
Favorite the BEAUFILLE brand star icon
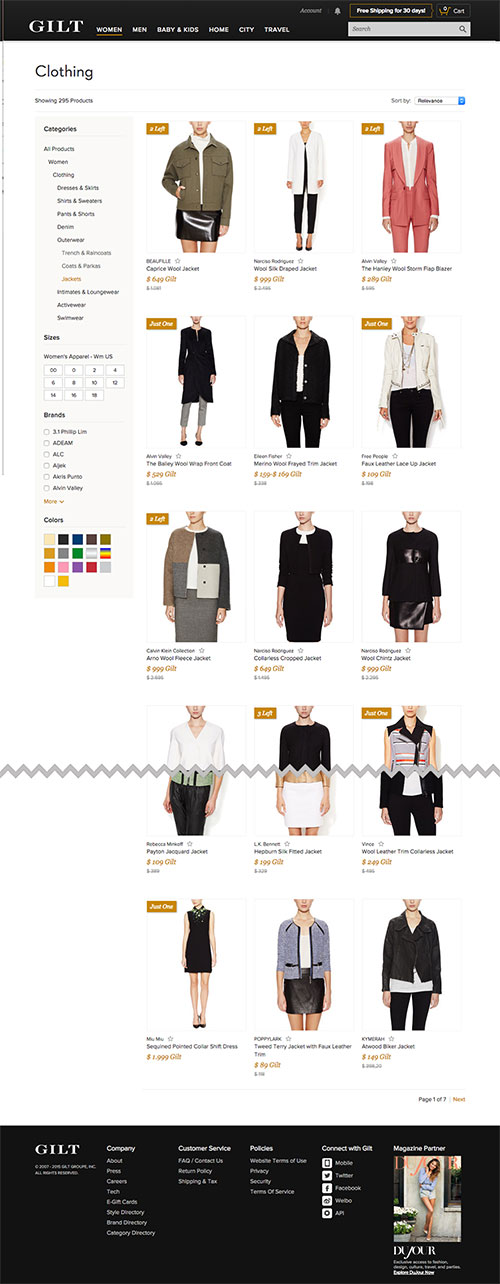coord(177,260)
